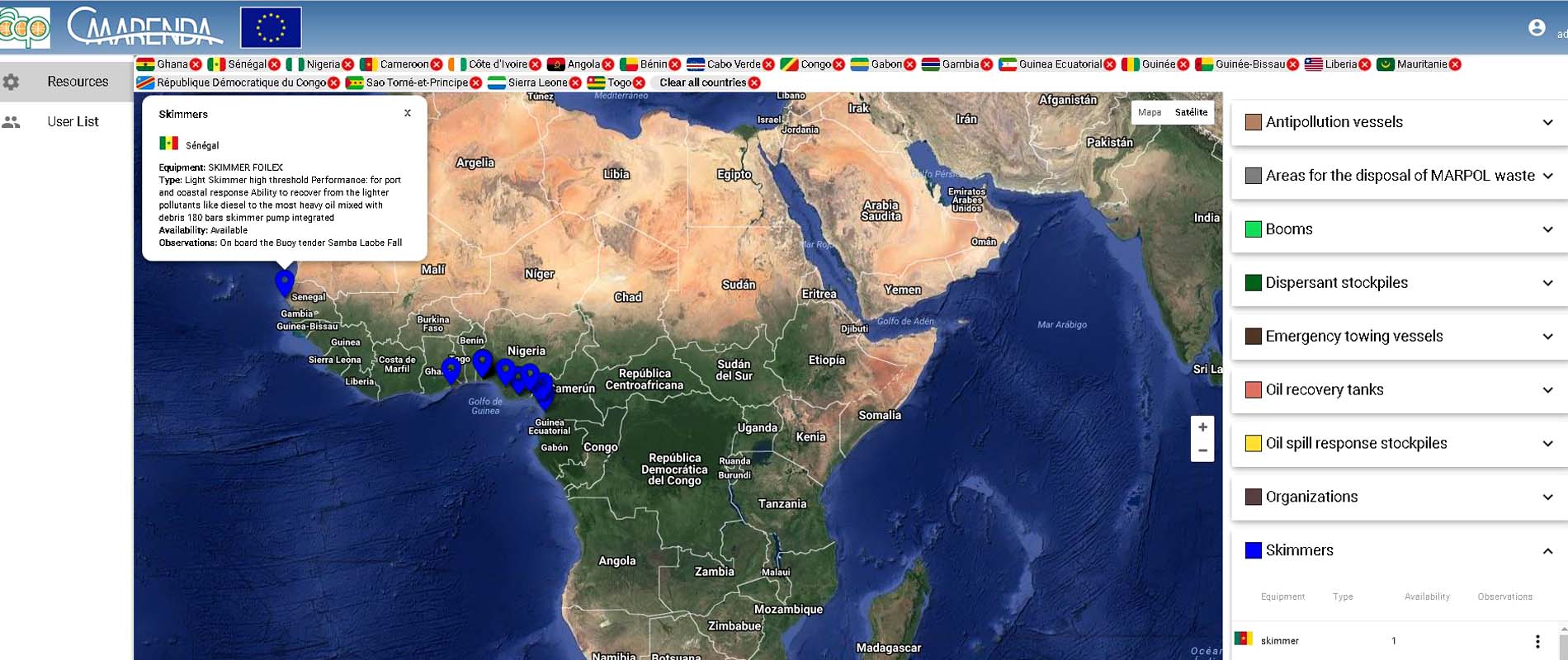Screen dimensions: 1568x660
Task: Expand the Antipollution vessels panel
Action: pos(1547,122)
